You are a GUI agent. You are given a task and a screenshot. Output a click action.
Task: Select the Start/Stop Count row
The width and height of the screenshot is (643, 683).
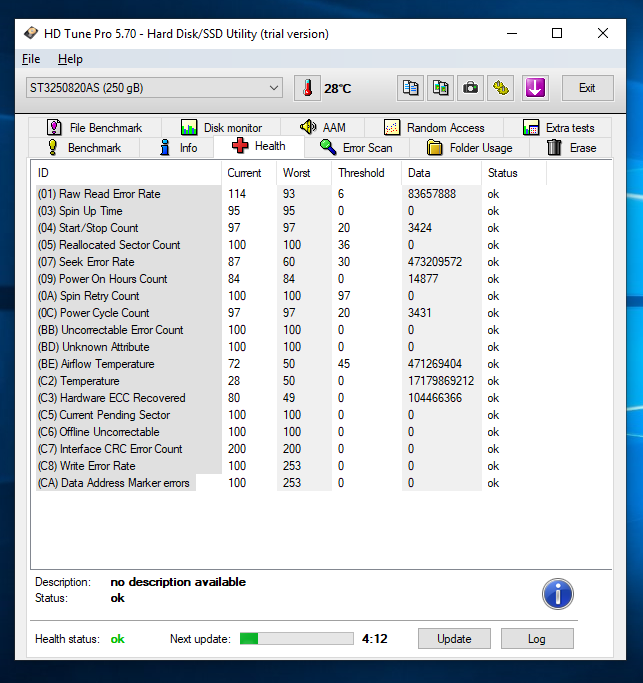pyautogui.click(x=291, y=228)
